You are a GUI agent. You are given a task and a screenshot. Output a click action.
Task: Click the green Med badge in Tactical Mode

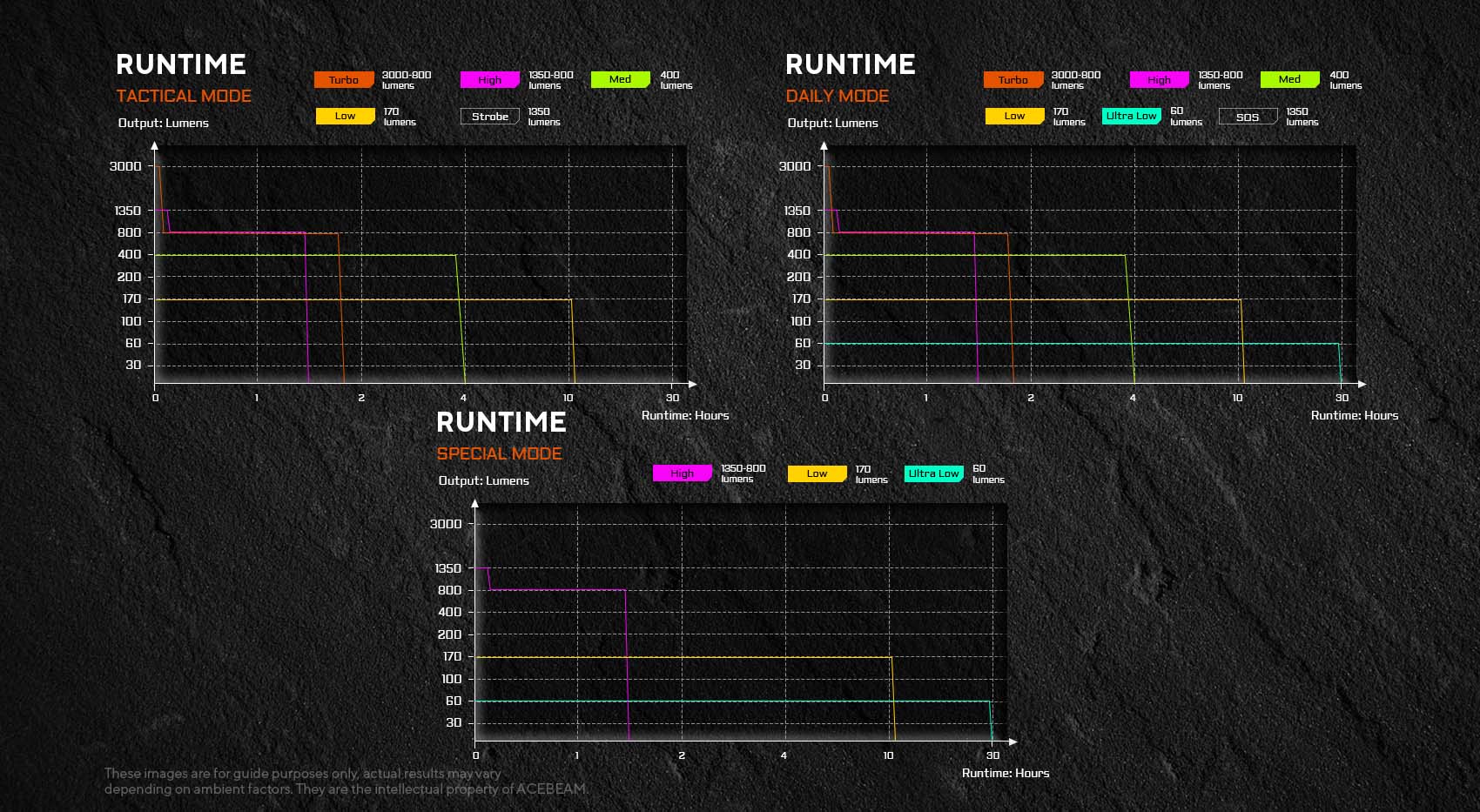(620, 79)
